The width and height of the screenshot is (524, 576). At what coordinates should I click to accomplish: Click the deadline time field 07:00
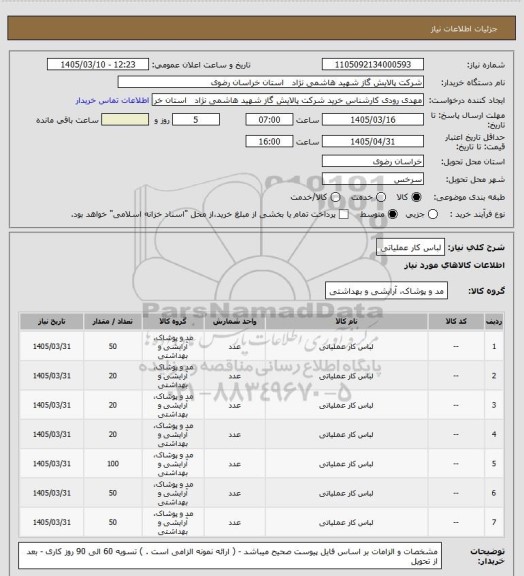coord(269,120)
